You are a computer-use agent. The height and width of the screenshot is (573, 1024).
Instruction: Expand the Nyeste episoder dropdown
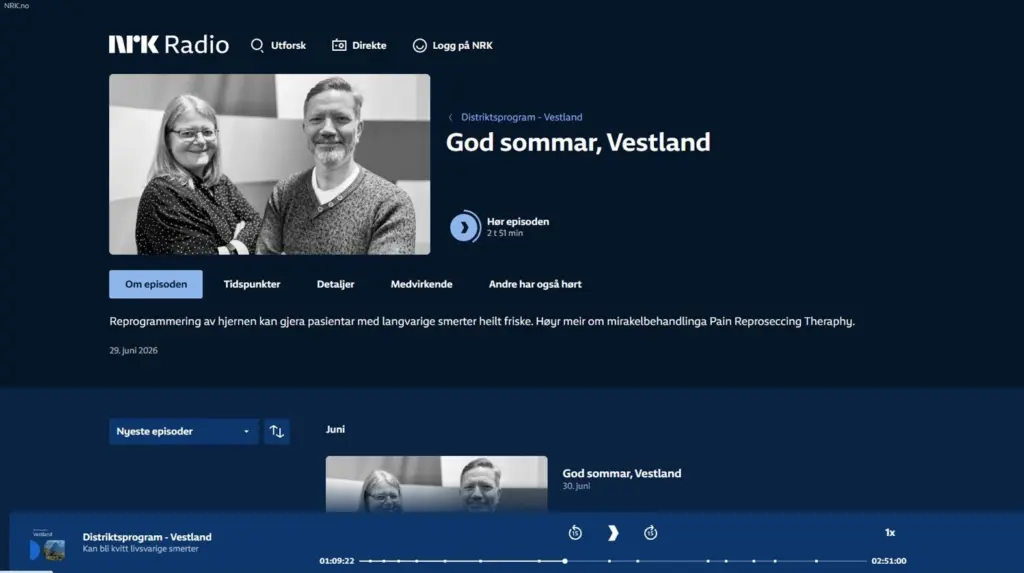click(184, 431)
